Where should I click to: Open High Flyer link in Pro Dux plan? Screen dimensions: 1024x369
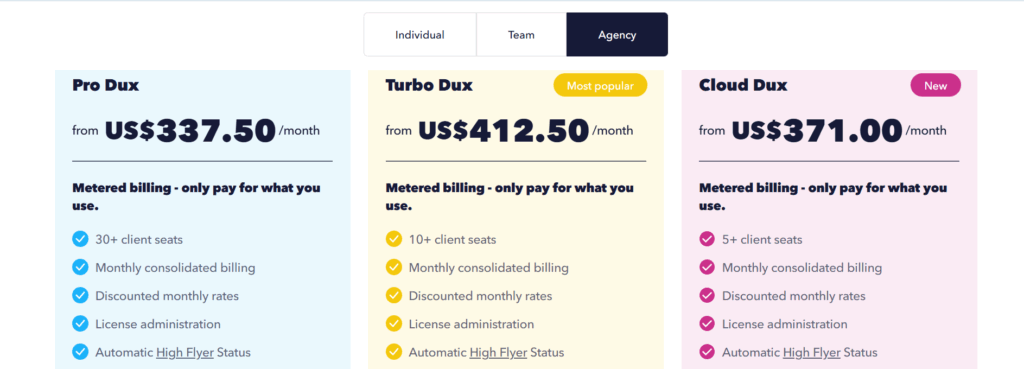[185, 353]
